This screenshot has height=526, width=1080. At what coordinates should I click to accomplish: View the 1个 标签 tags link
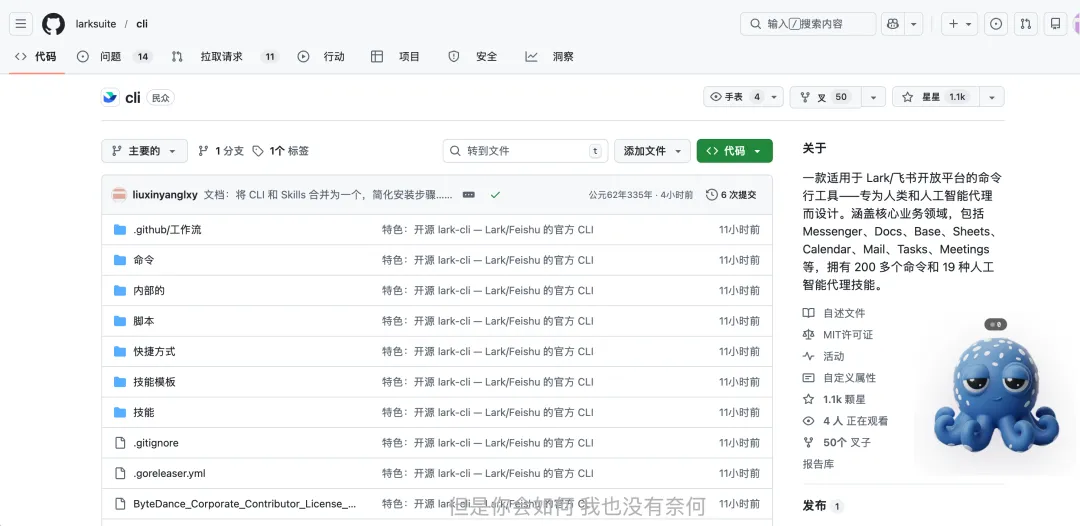(x=280, y=151)
